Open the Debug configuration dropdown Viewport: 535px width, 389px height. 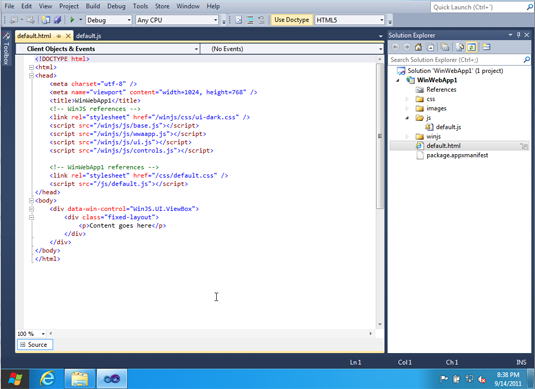(129, 20)
